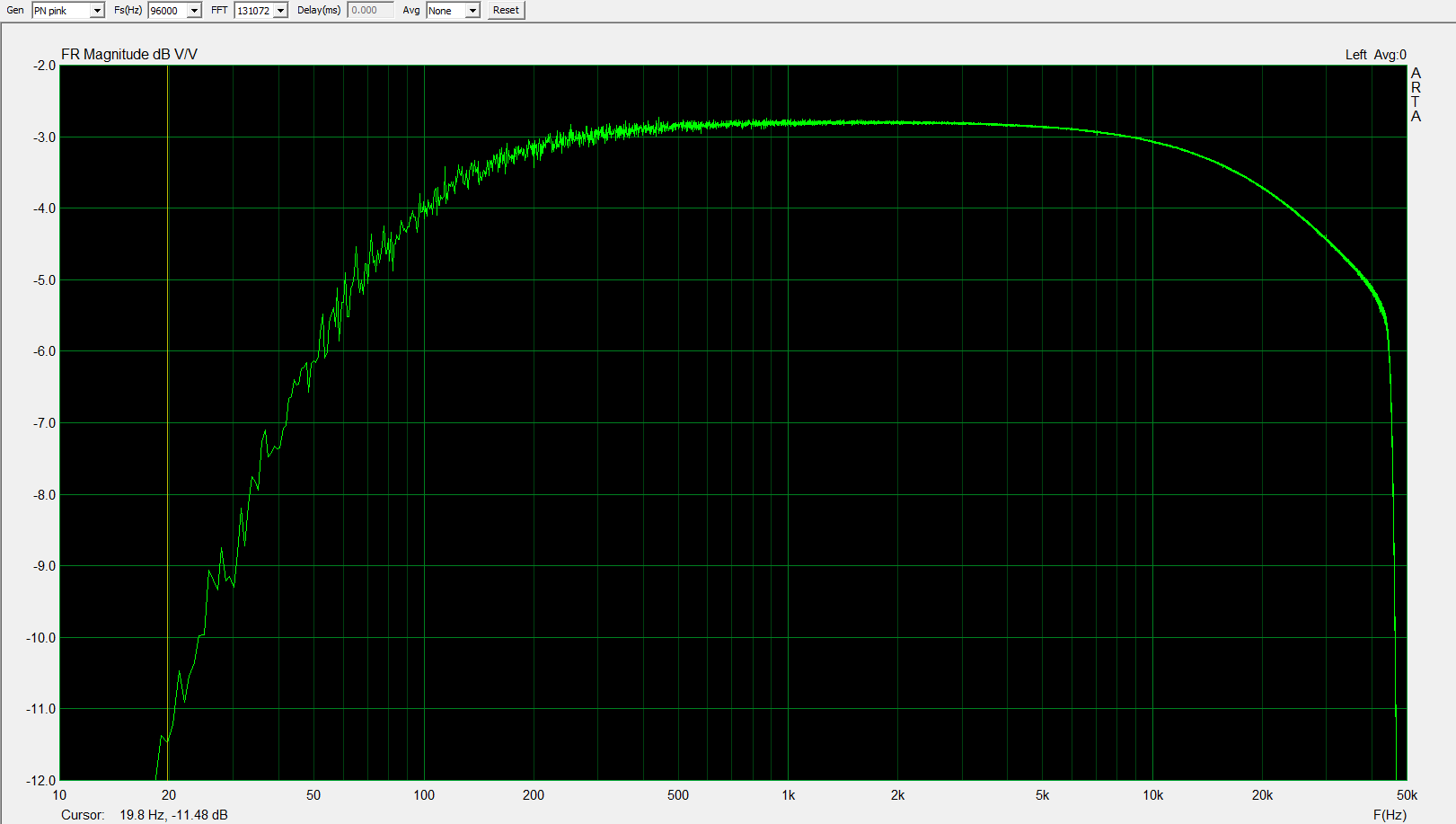Image resolution: width=1456 pixels, height=824 pixels.
Task: Click the '100' frequency axis label
Action: (424, 795)
